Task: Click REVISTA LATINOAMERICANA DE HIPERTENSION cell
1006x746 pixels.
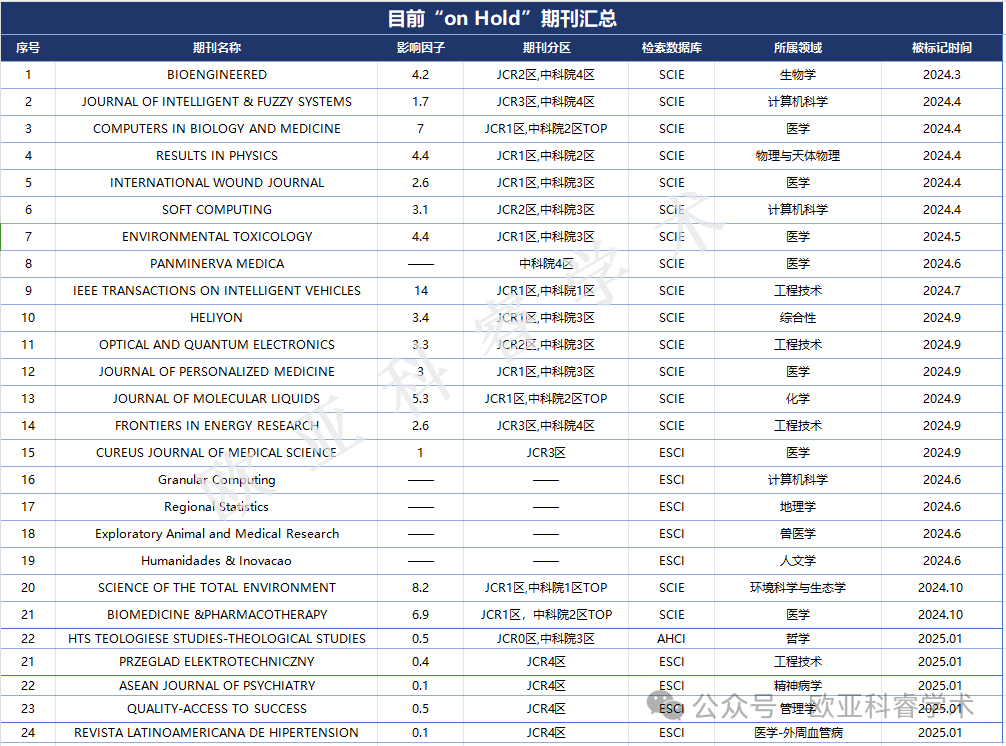Action: tap(217, 732)
